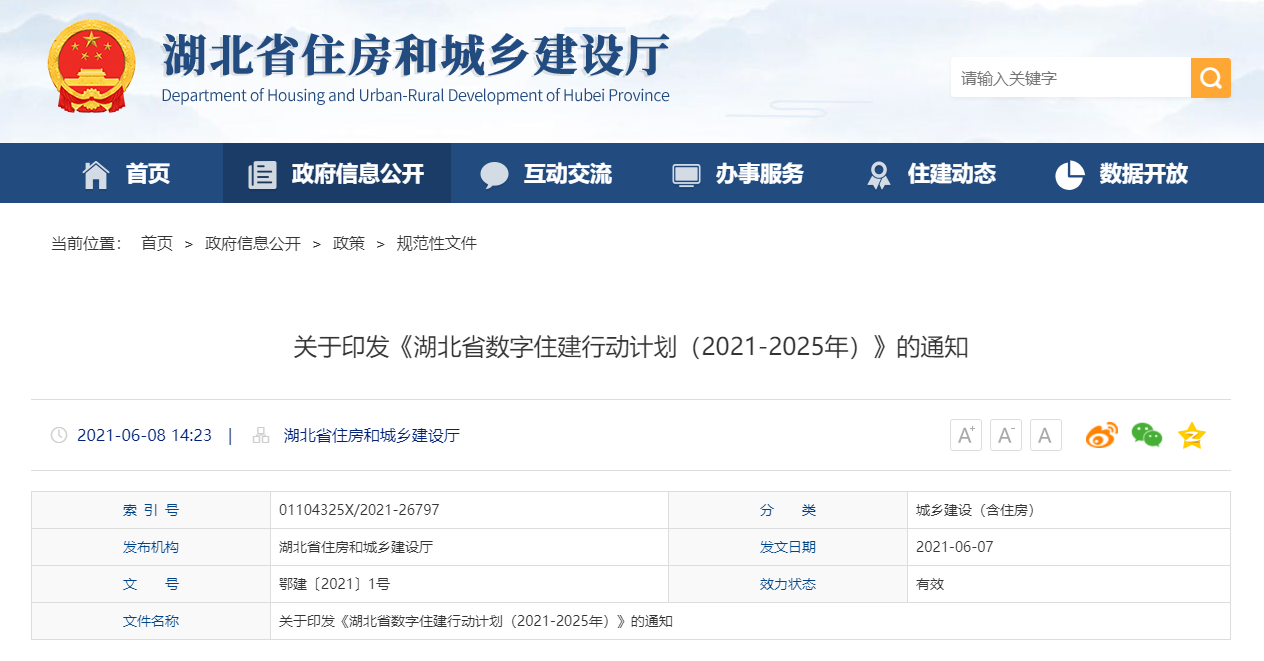Click the 分类 label cell
Viewport: 1264px width, 661px height.
pos(788,510)
